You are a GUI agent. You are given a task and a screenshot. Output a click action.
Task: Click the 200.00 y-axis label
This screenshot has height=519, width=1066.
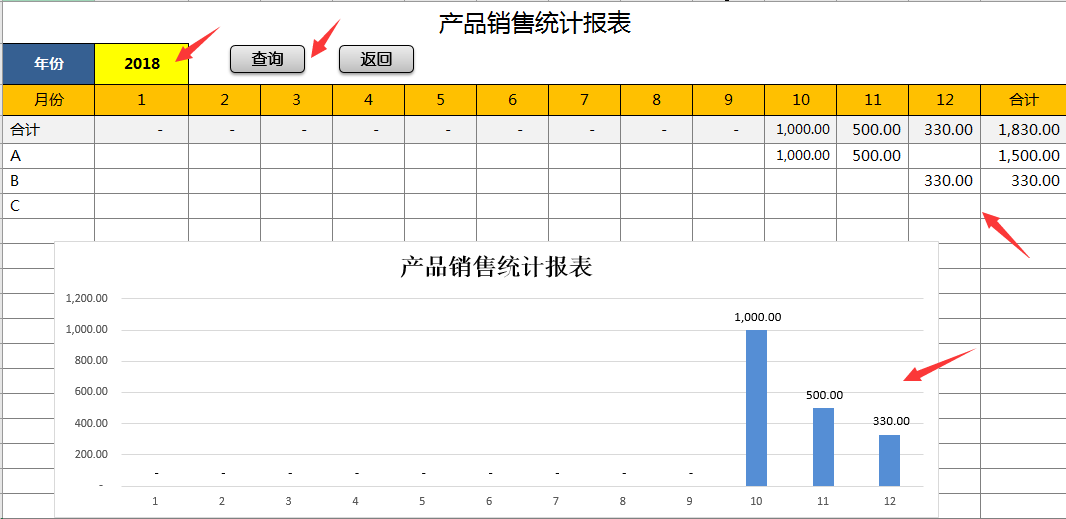click(x=91, y=454)
